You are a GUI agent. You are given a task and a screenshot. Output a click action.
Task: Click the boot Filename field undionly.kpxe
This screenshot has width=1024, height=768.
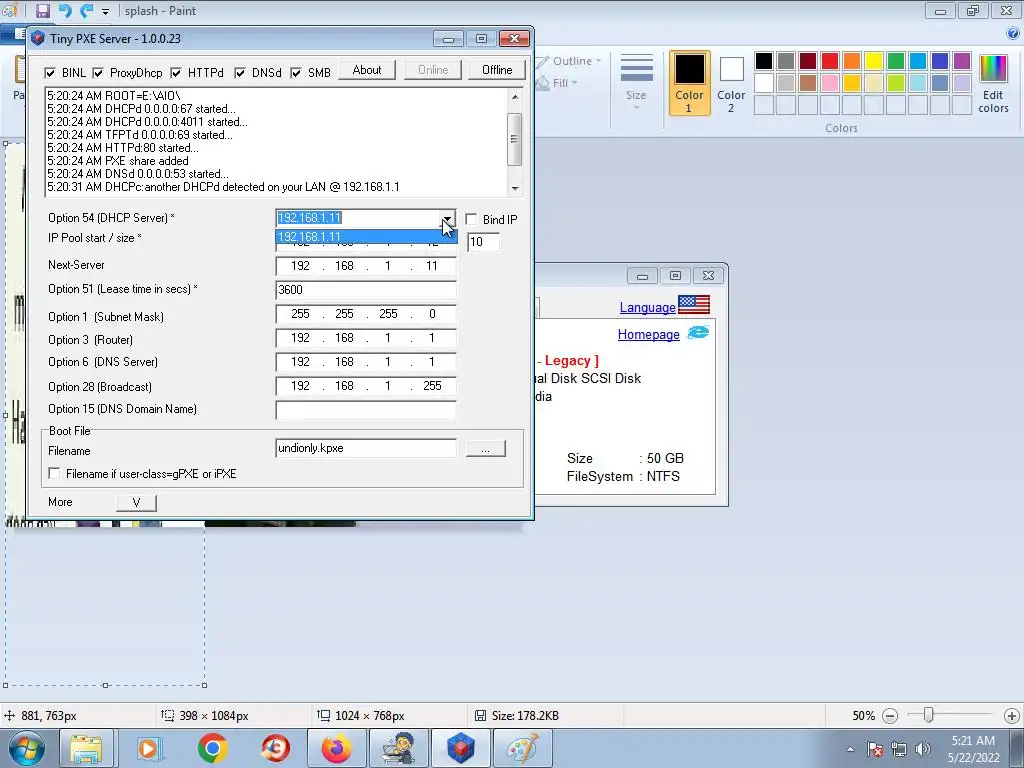pos(366,448)
